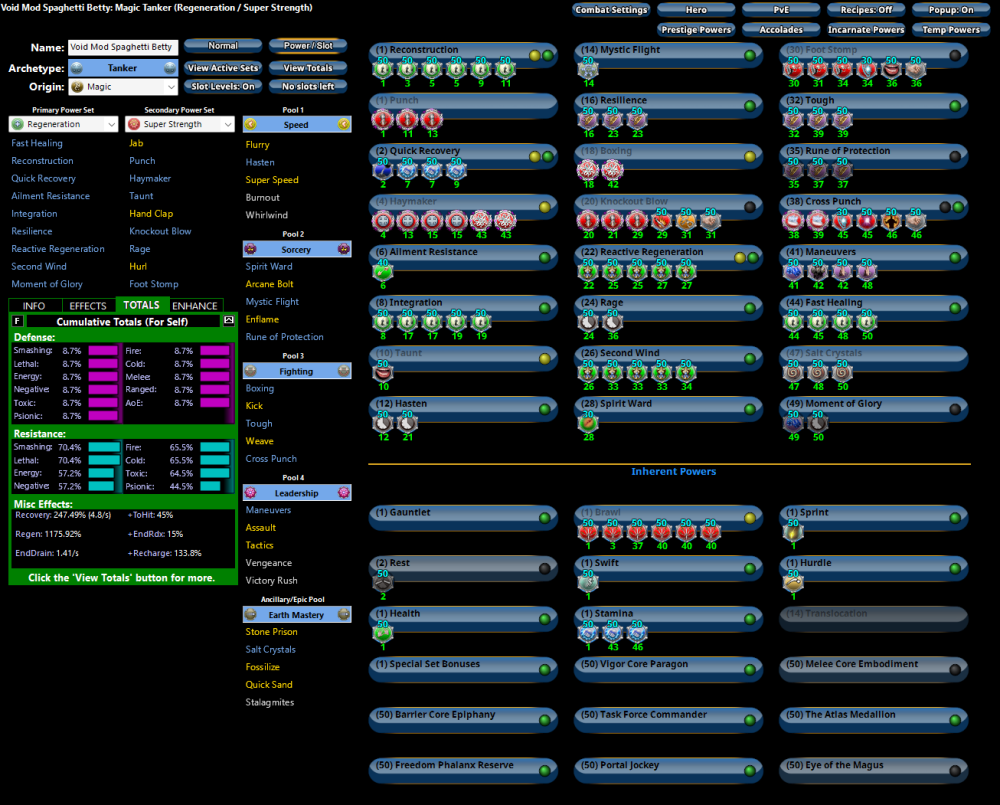This screenshot has width=1000, height=805.
Task: Click the Smashing resistance cyan bar
Action: 102,447
